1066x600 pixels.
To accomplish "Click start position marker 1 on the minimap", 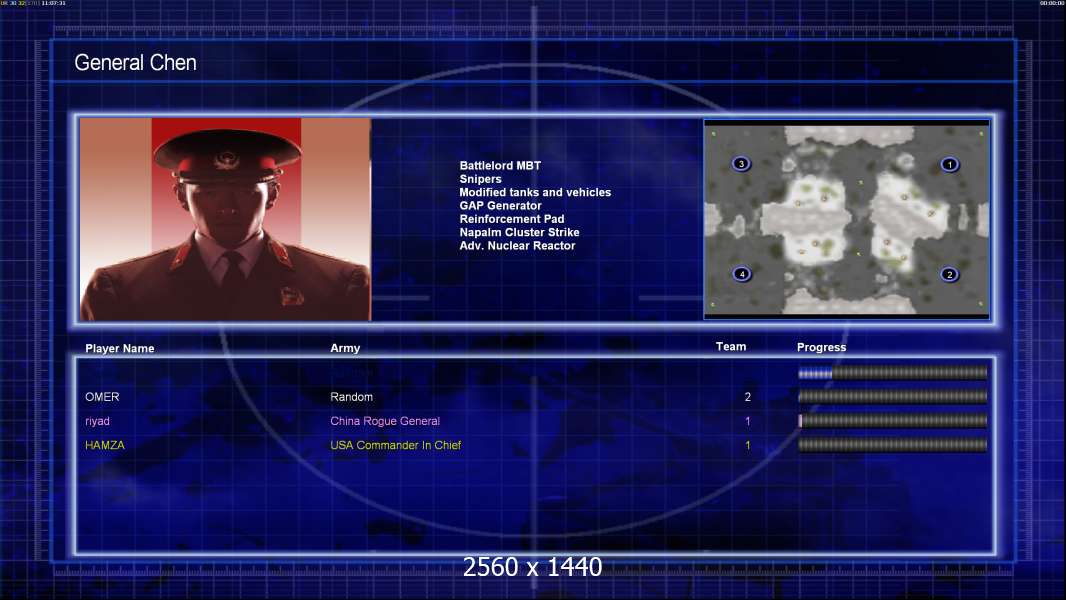I will pos(950,164).
